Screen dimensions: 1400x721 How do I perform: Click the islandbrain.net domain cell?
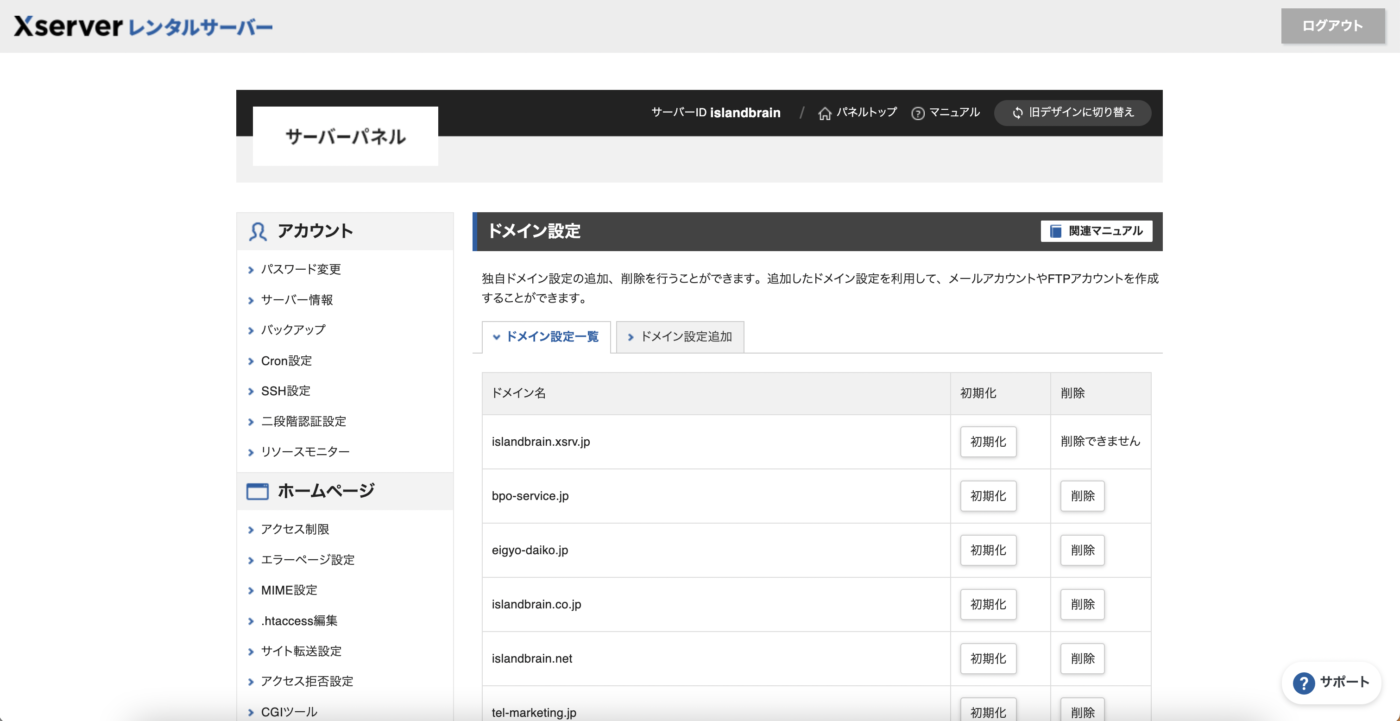coord(716,658)
